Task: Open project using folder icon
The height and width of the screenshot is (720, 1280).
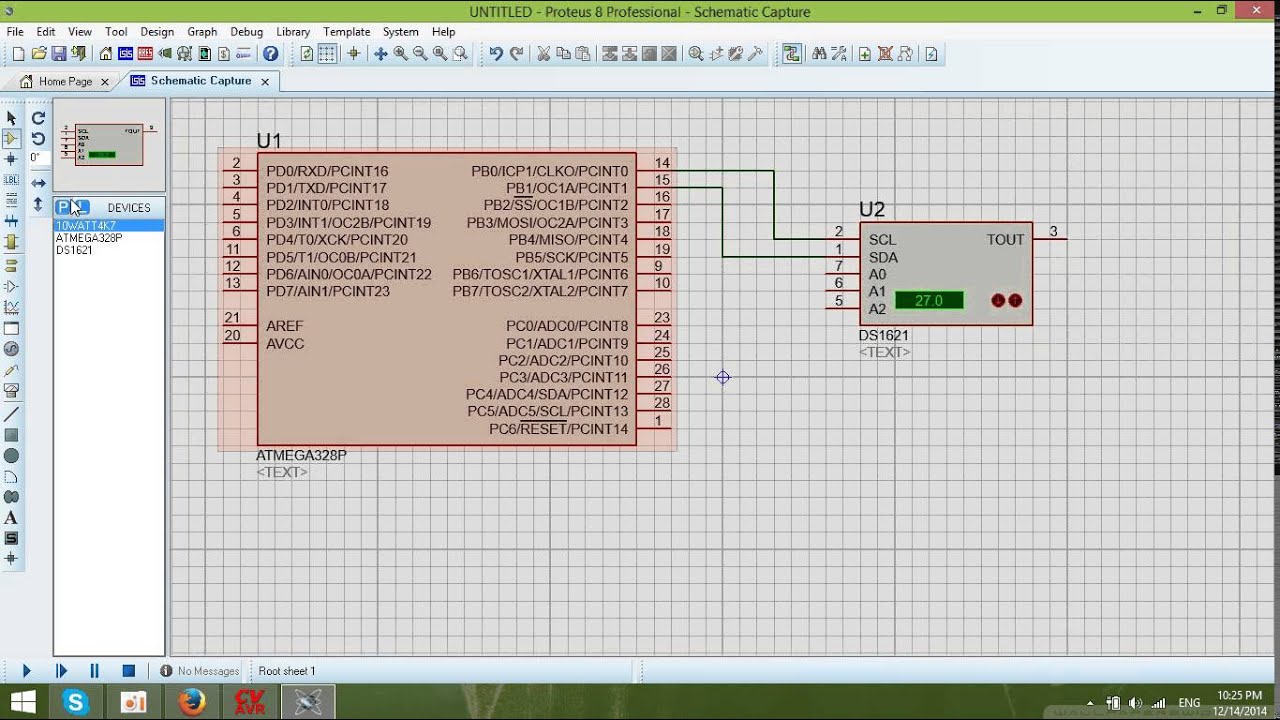Action: pyautogui.click(x=39, y=54)
